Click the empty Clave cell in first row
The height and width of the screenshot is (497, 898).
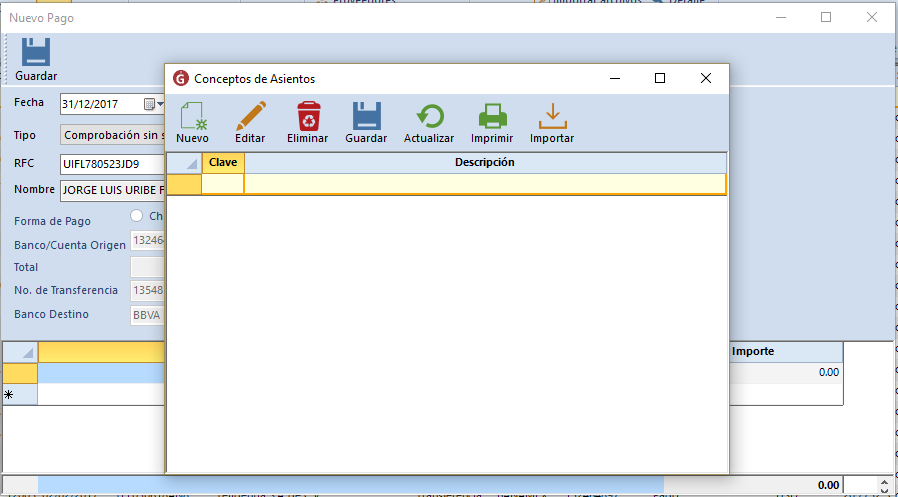pyautogui.click(x=223, y=183)
